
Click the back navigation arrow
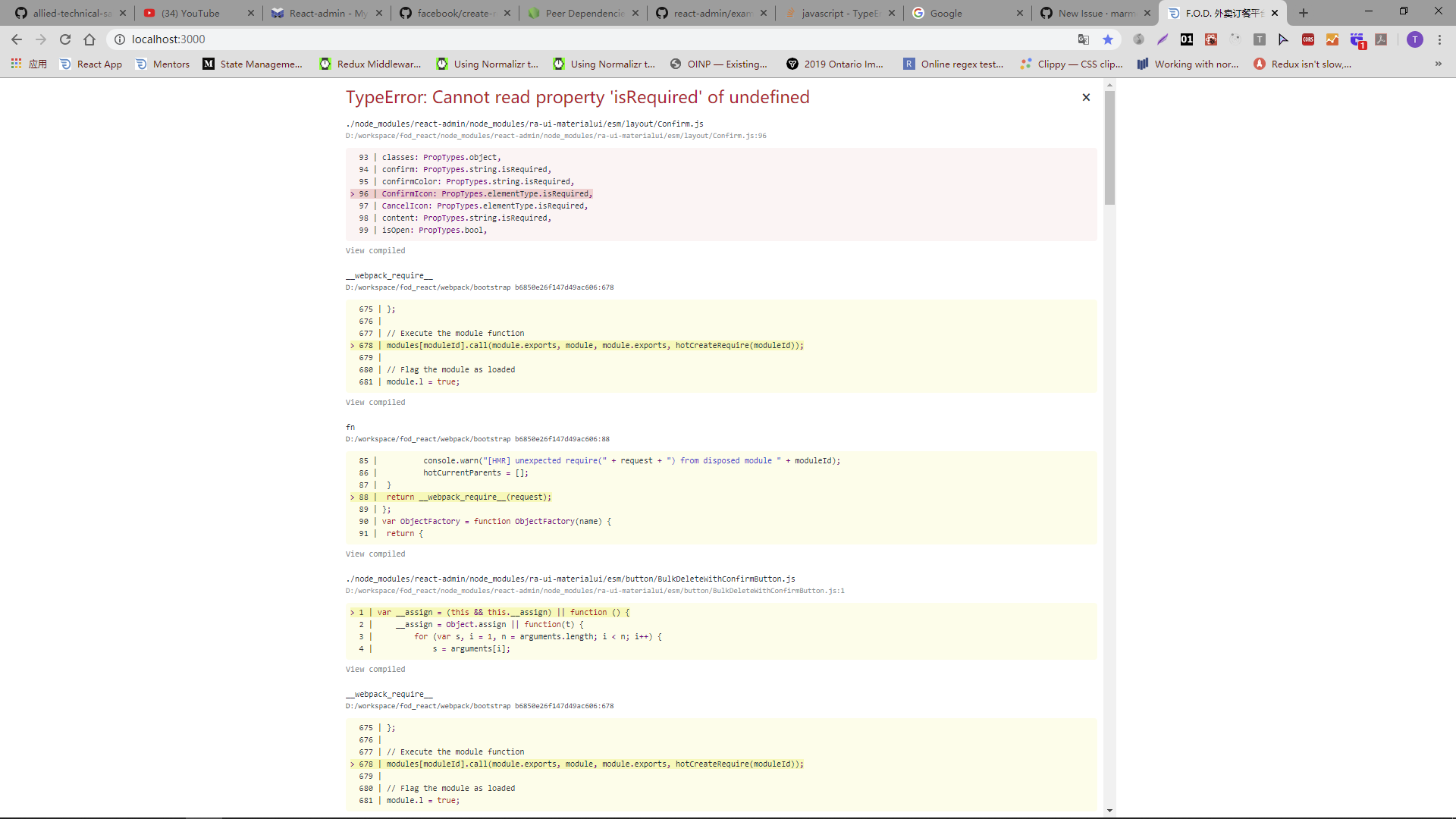[x=16, y=39]
